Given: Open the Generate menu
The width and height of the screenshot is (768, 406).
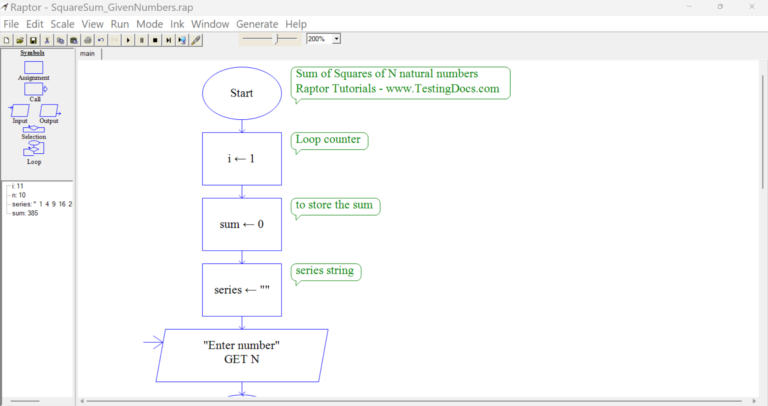Looking at the screenshot, I should pos(257,24).
